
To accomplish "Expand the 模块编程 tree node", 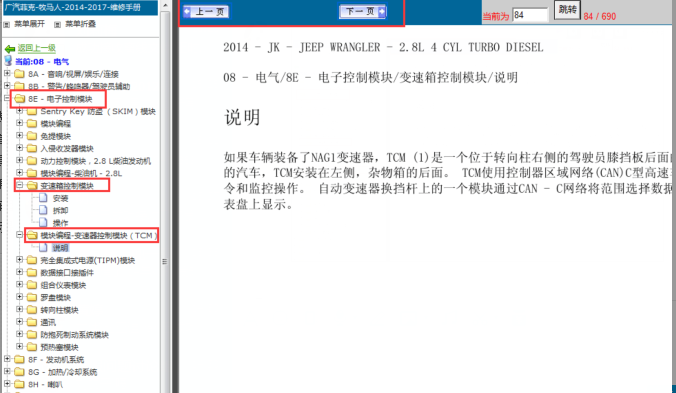I will [x=19, y=123].
